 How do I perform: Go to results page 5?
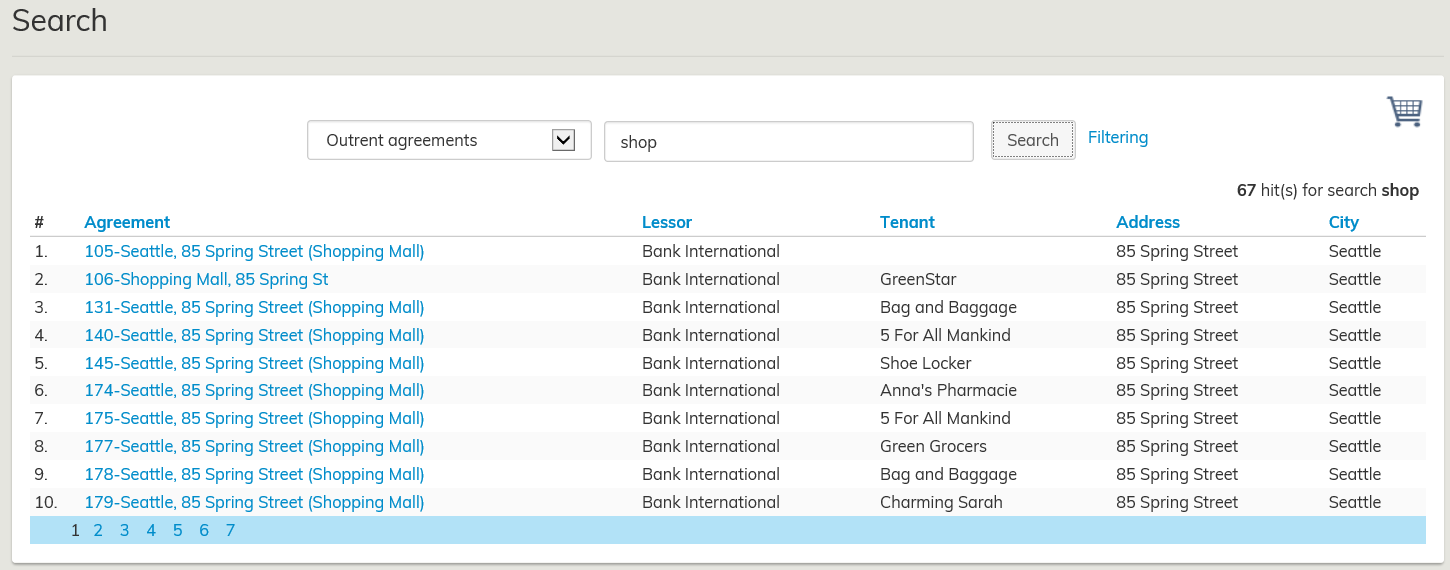point(177,531)
